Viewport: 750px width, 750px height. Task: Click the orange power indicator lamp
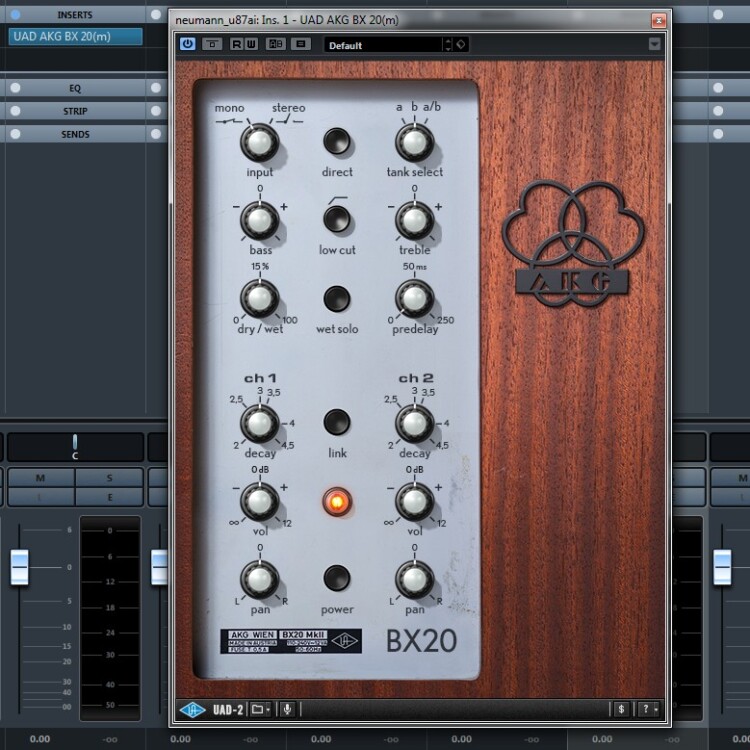337,502
